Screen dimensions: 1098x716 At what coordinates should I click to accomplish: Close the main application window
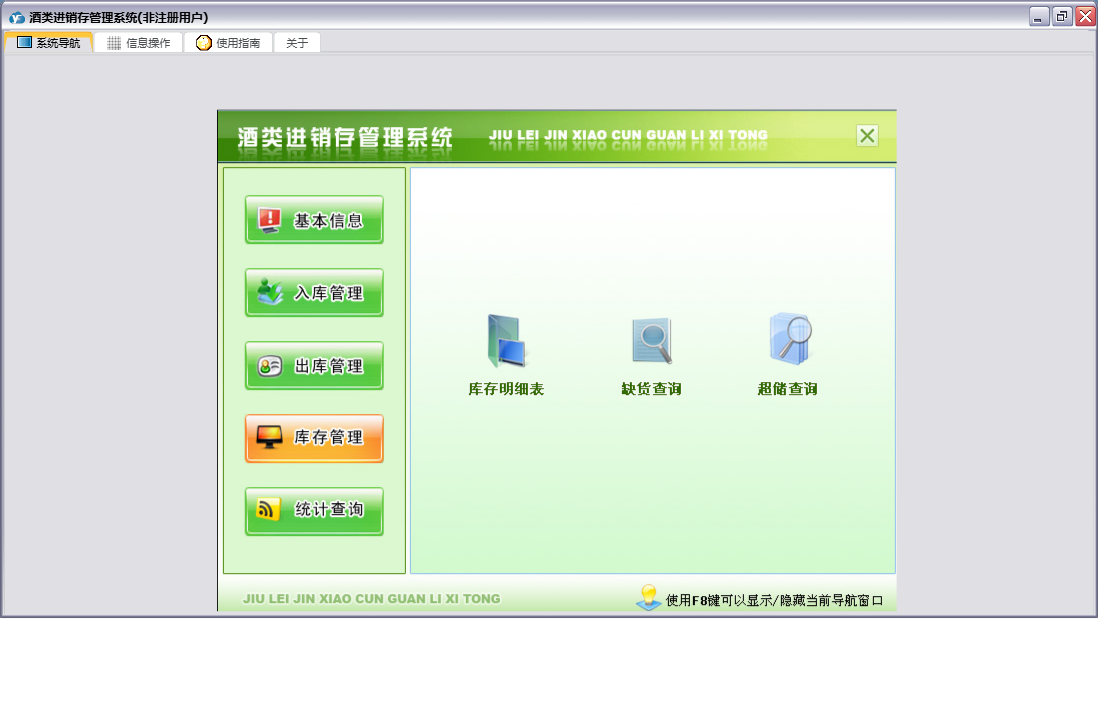tap(1085, 16)
